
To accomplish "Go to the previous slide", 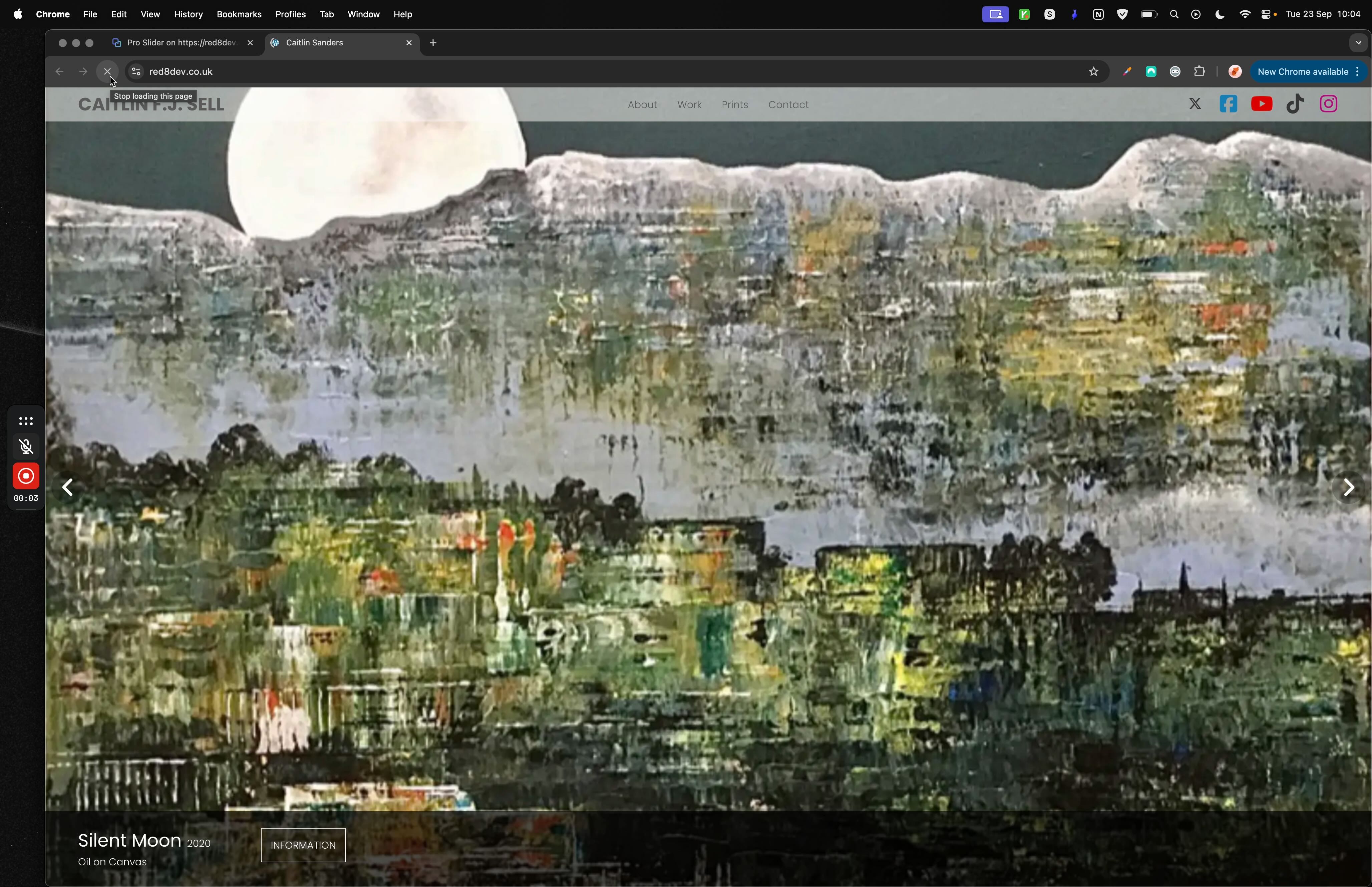I will [68, 488].
